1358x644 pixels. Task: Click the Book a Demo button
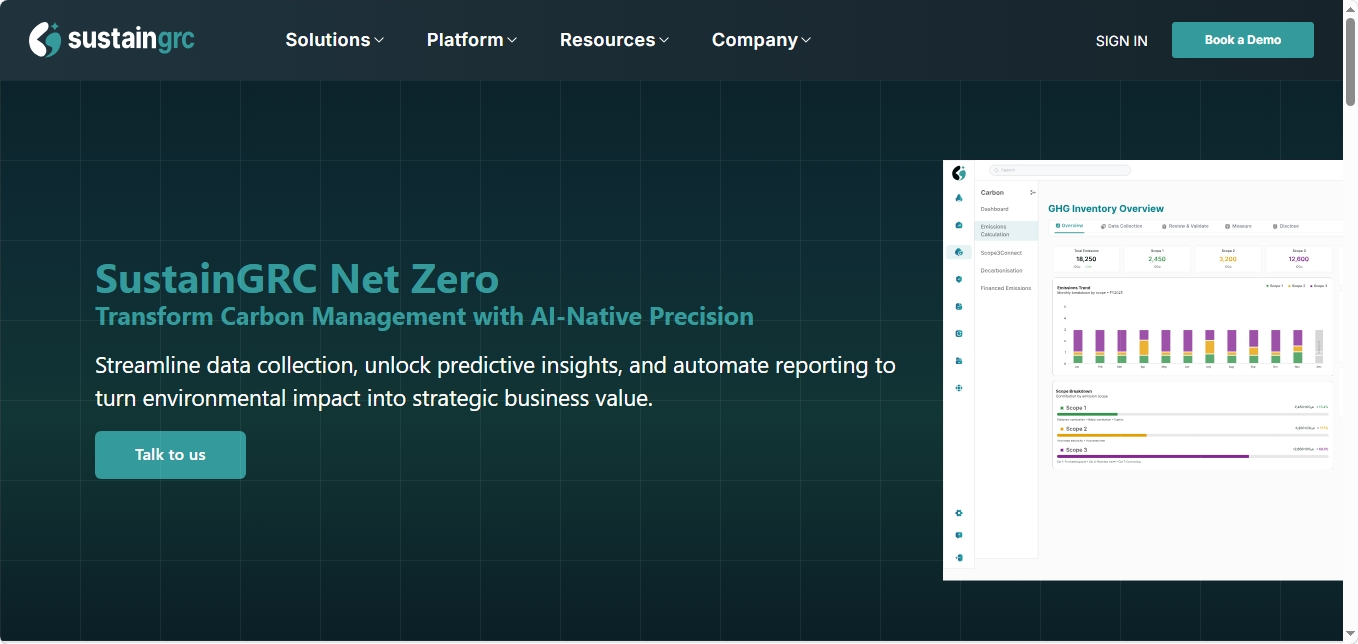pyautogui.click(x=1243, y=40)
